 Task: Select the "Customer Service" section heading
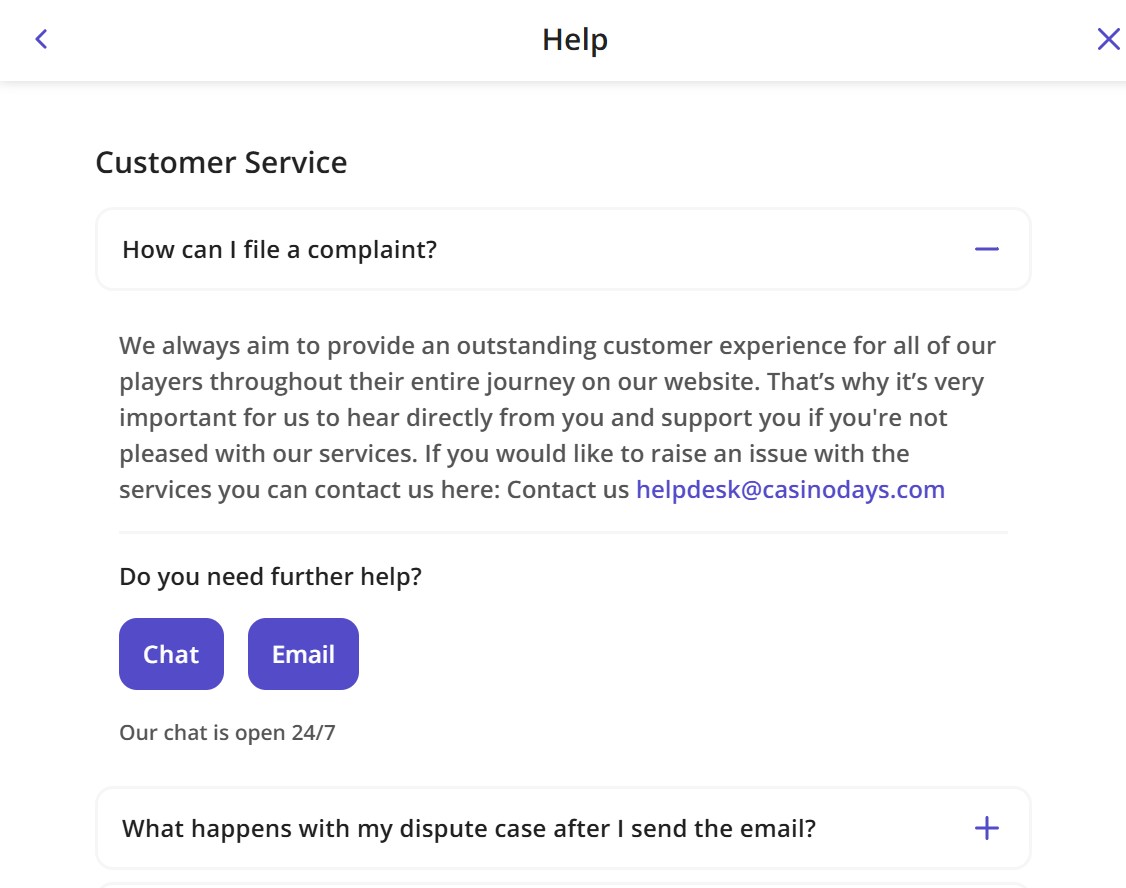pos(221,162)
